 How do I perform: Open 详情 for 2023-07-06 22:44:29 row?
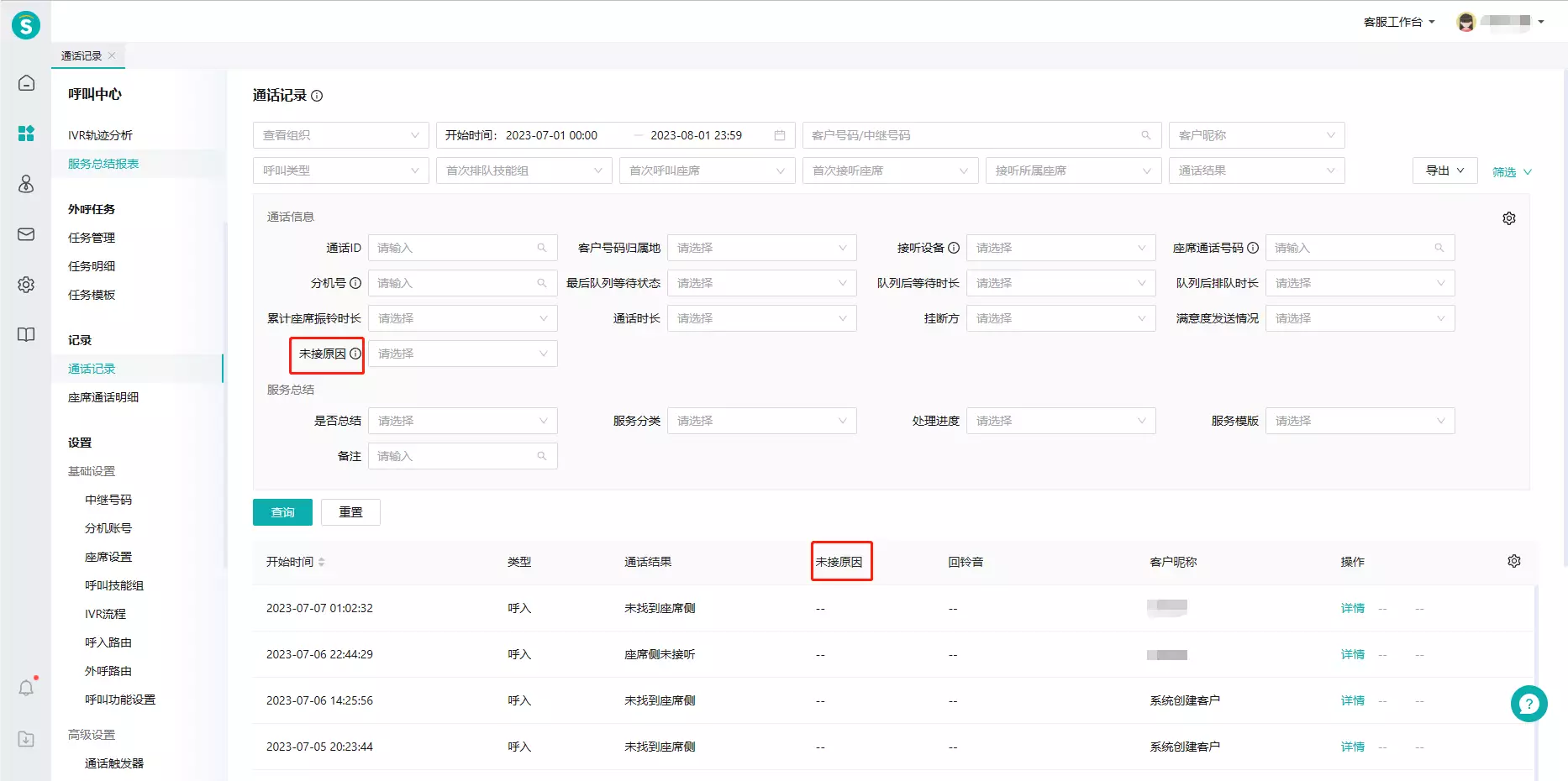[x=1353, y=654]
